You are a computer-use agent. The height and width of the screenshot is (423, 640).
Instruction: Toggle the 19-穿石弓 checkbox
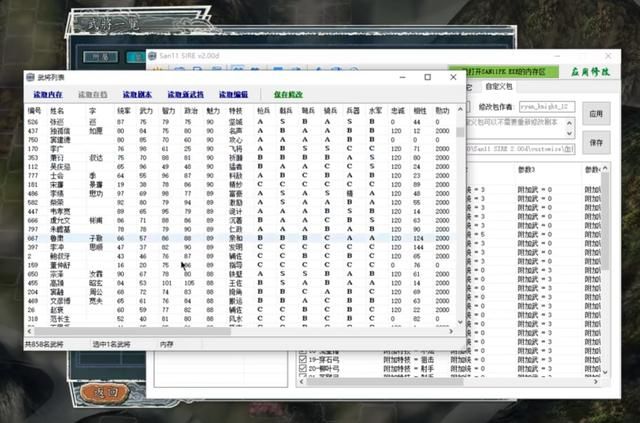click(303, 360)
